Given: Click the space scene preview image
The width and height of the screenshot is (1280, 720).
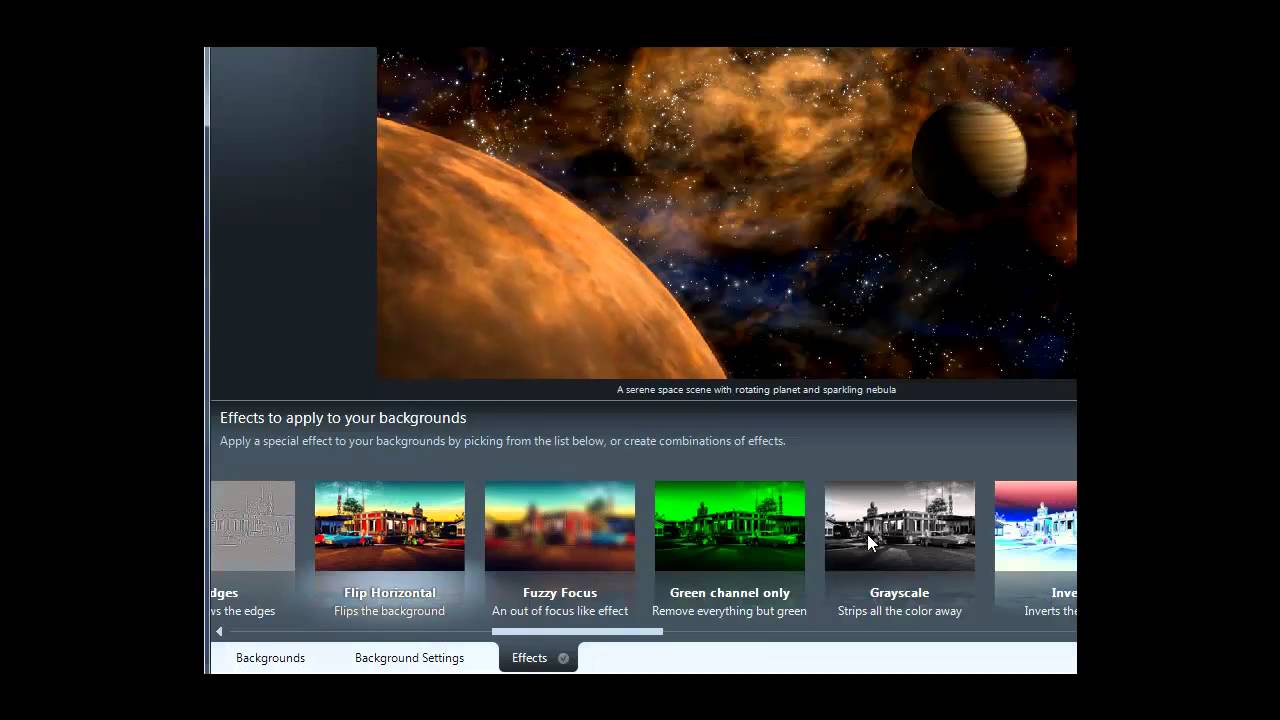Looking at the screenshot, I should [726, 213].
